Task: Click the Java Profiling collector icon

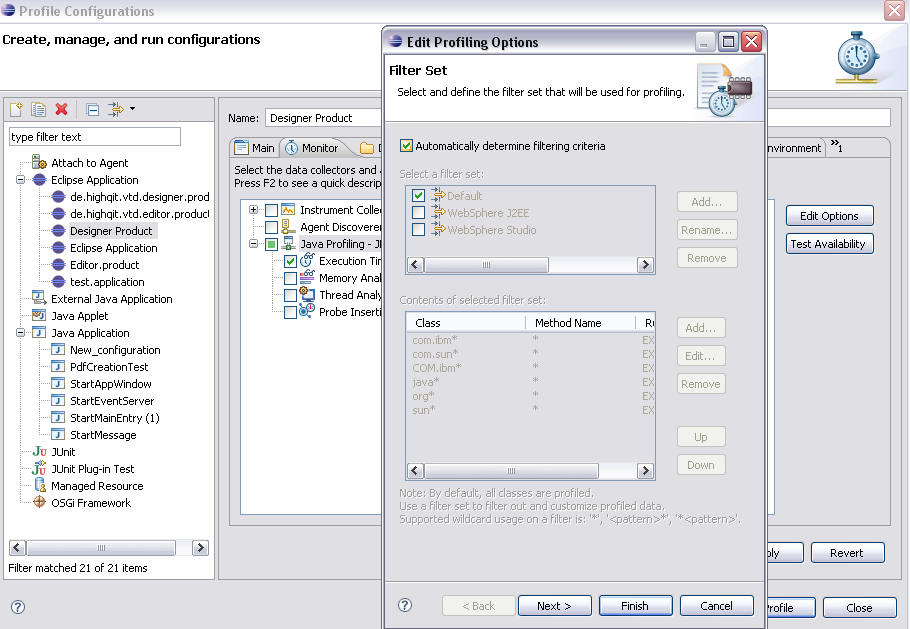Action: (x=288, y=244)
